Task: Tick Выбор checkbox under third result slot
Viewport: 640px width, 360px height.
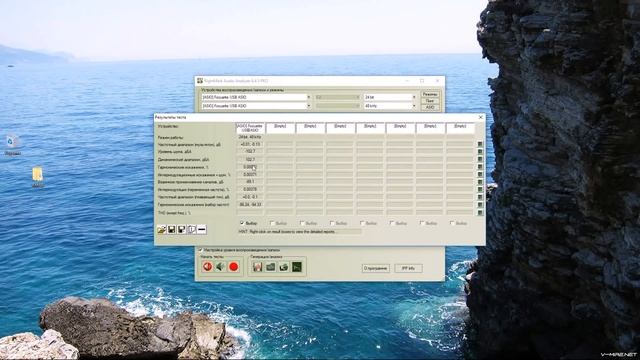Action: coord(302,223)
